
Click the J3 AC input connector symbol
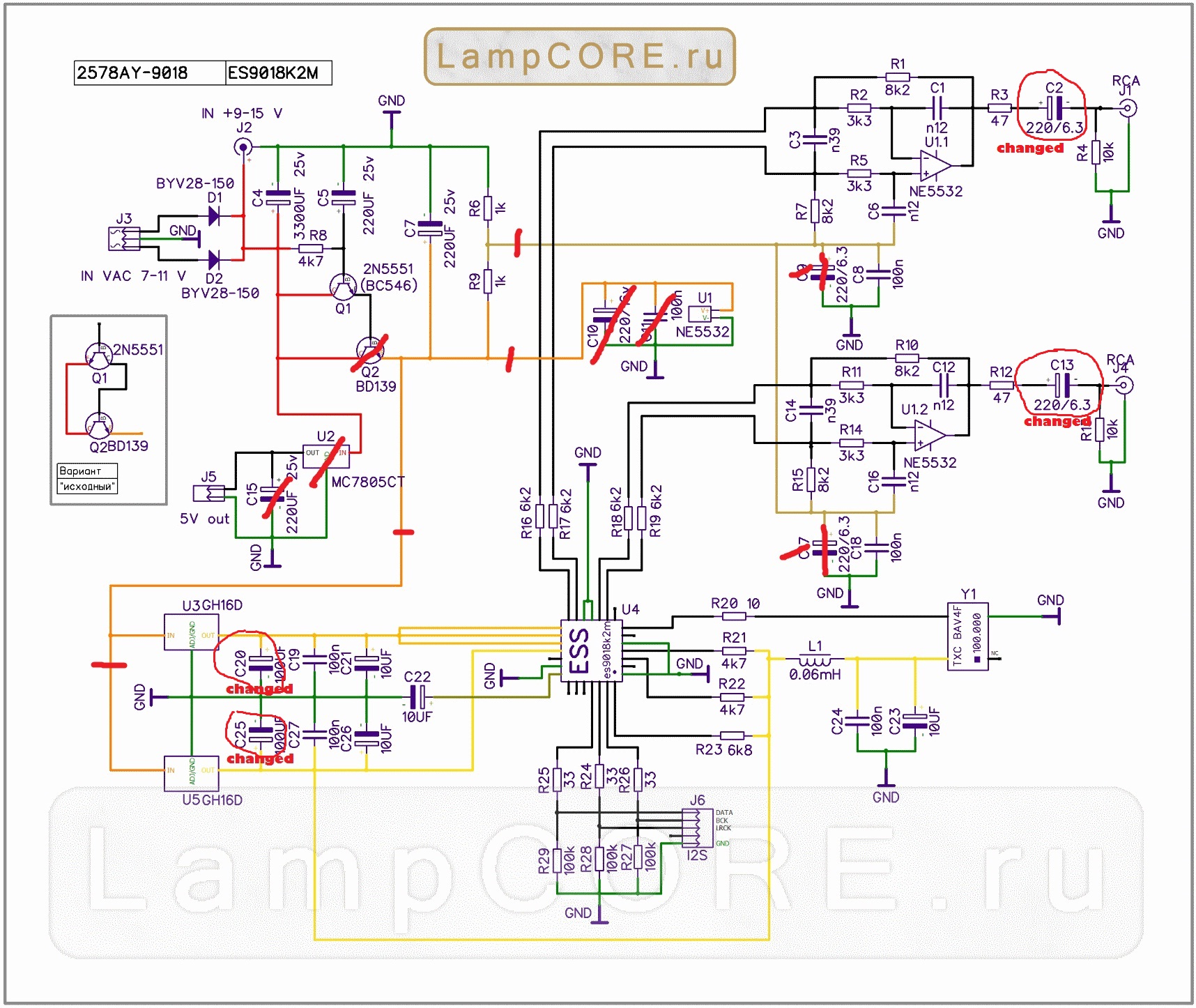124,238
